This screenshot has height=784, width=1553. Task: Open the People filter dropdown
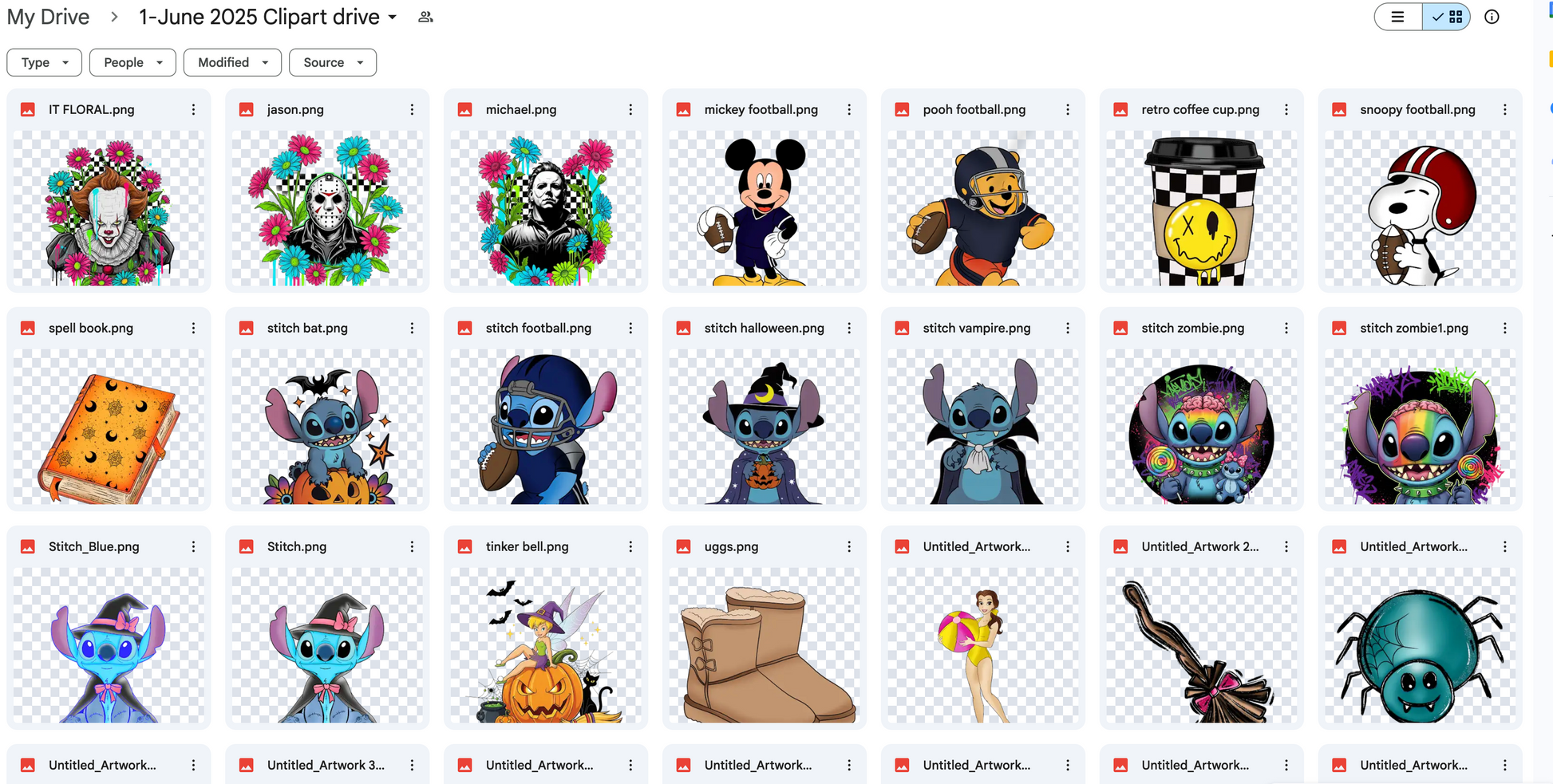(132, 62)
